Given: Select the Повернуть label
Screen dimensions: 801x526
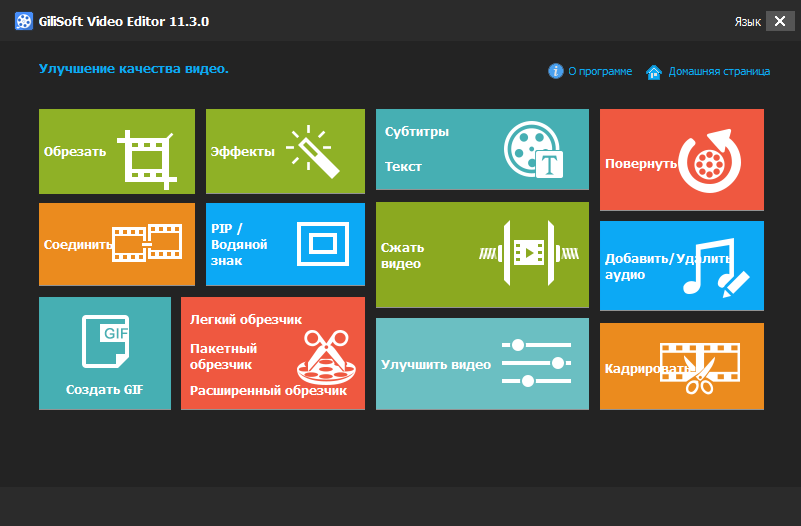Looking at the screenshot, I should 641,164.
